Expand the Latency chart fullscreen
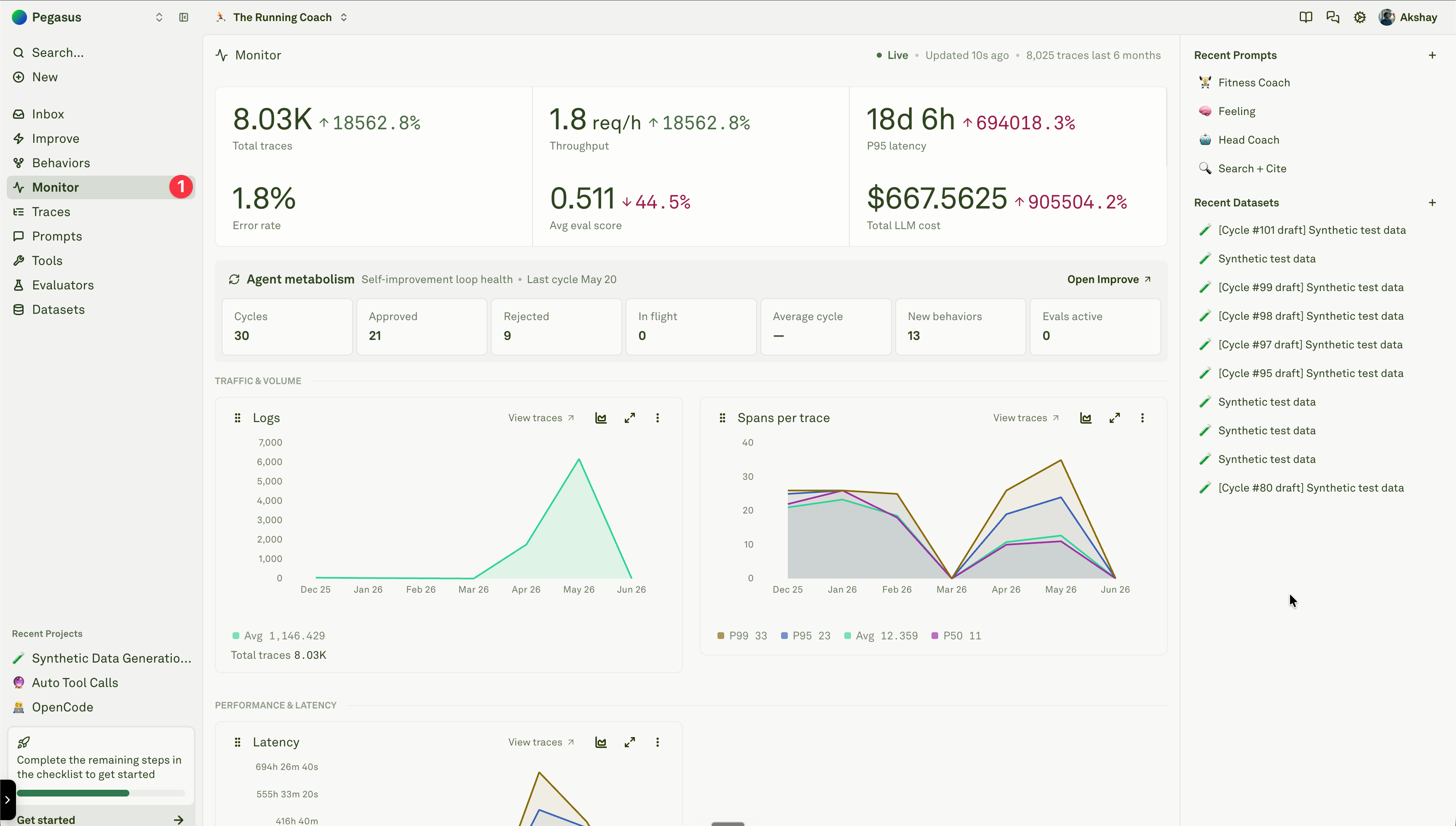 tap(629, 742)
